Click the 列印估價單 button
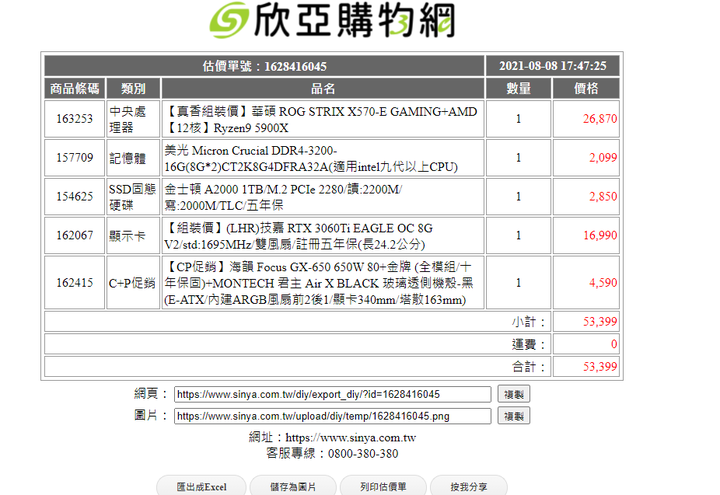Viewport: 720px width, 495px height. 383,486
